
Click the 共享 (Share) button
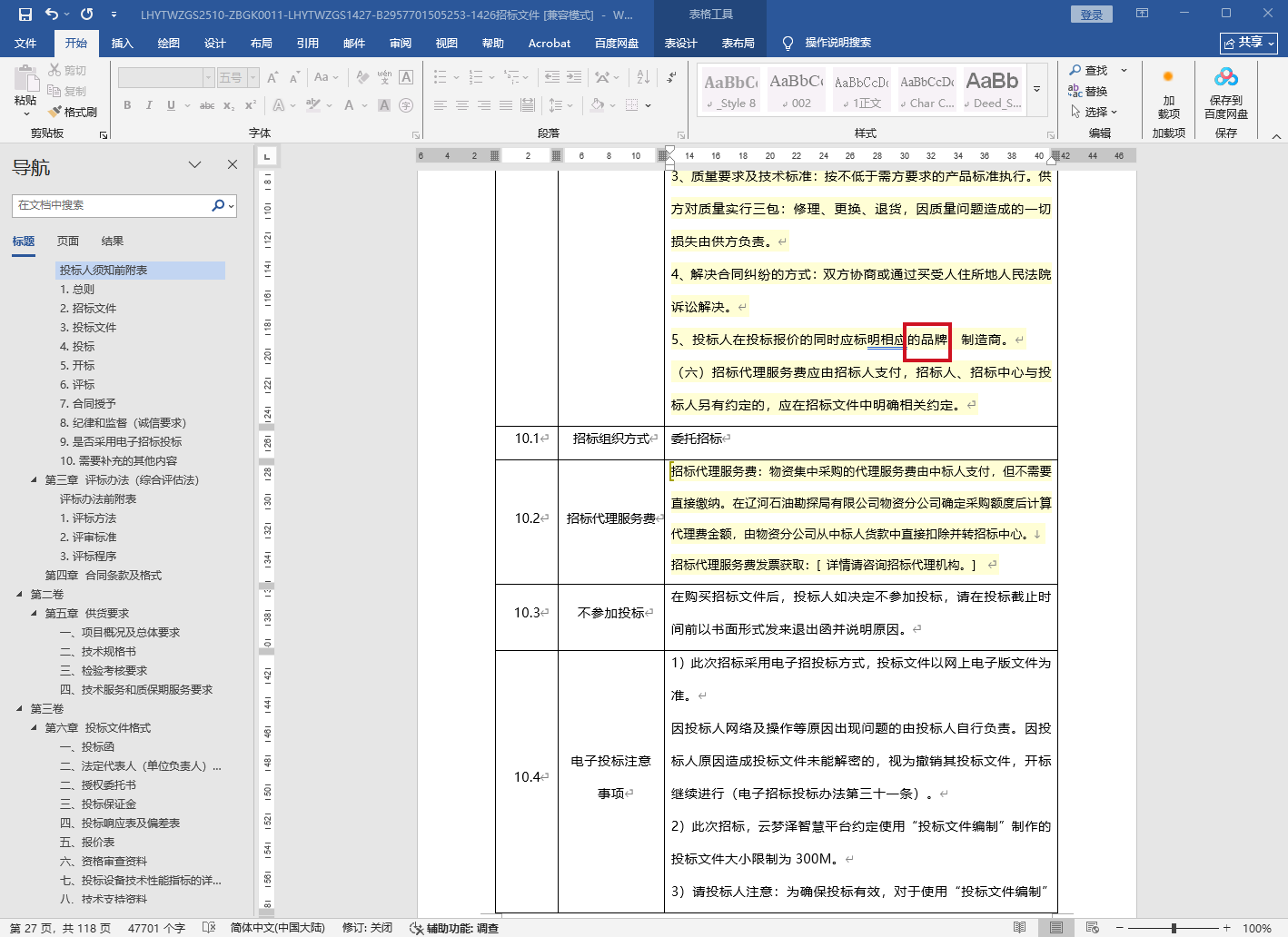1249,43
